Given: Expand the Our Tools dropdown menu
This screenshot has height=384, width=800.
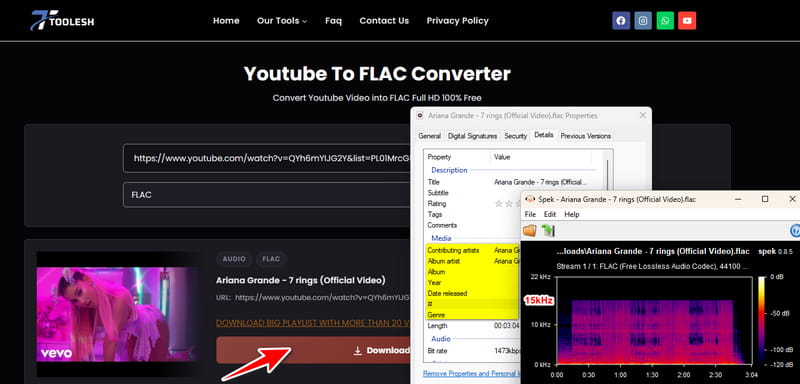Looking at the screenshot, I should click(282, 21).
